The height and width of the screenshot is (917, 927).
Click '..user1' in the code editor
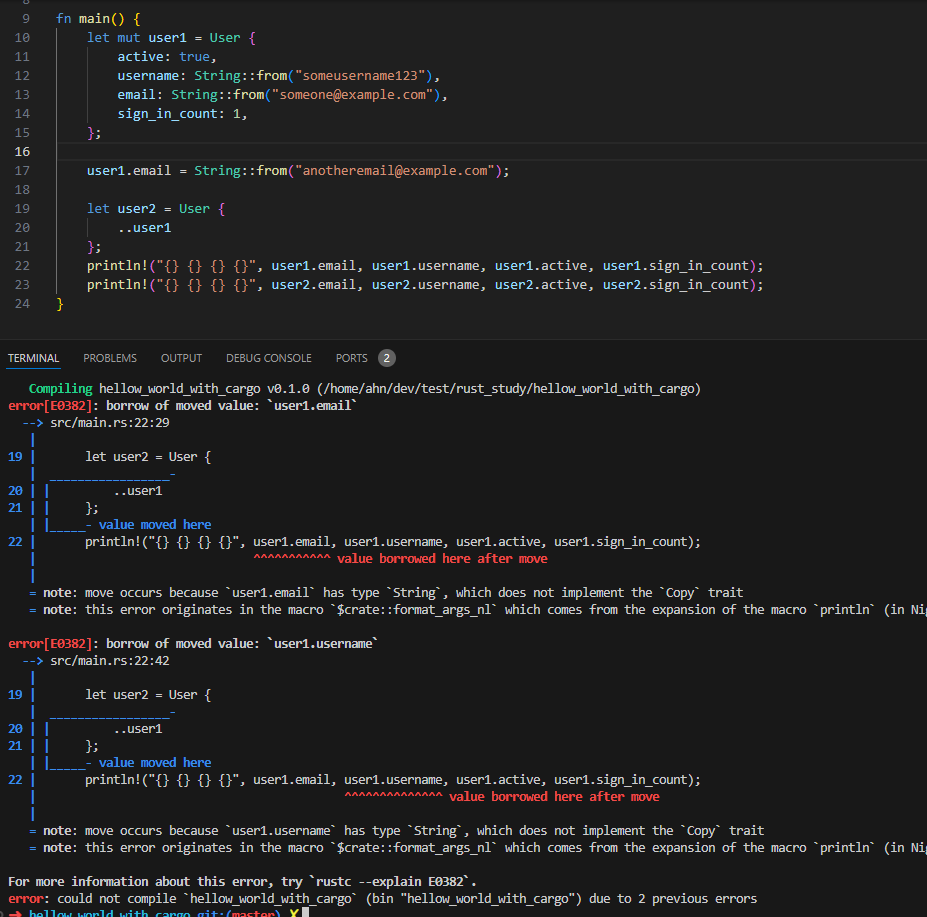pos(144,228)
